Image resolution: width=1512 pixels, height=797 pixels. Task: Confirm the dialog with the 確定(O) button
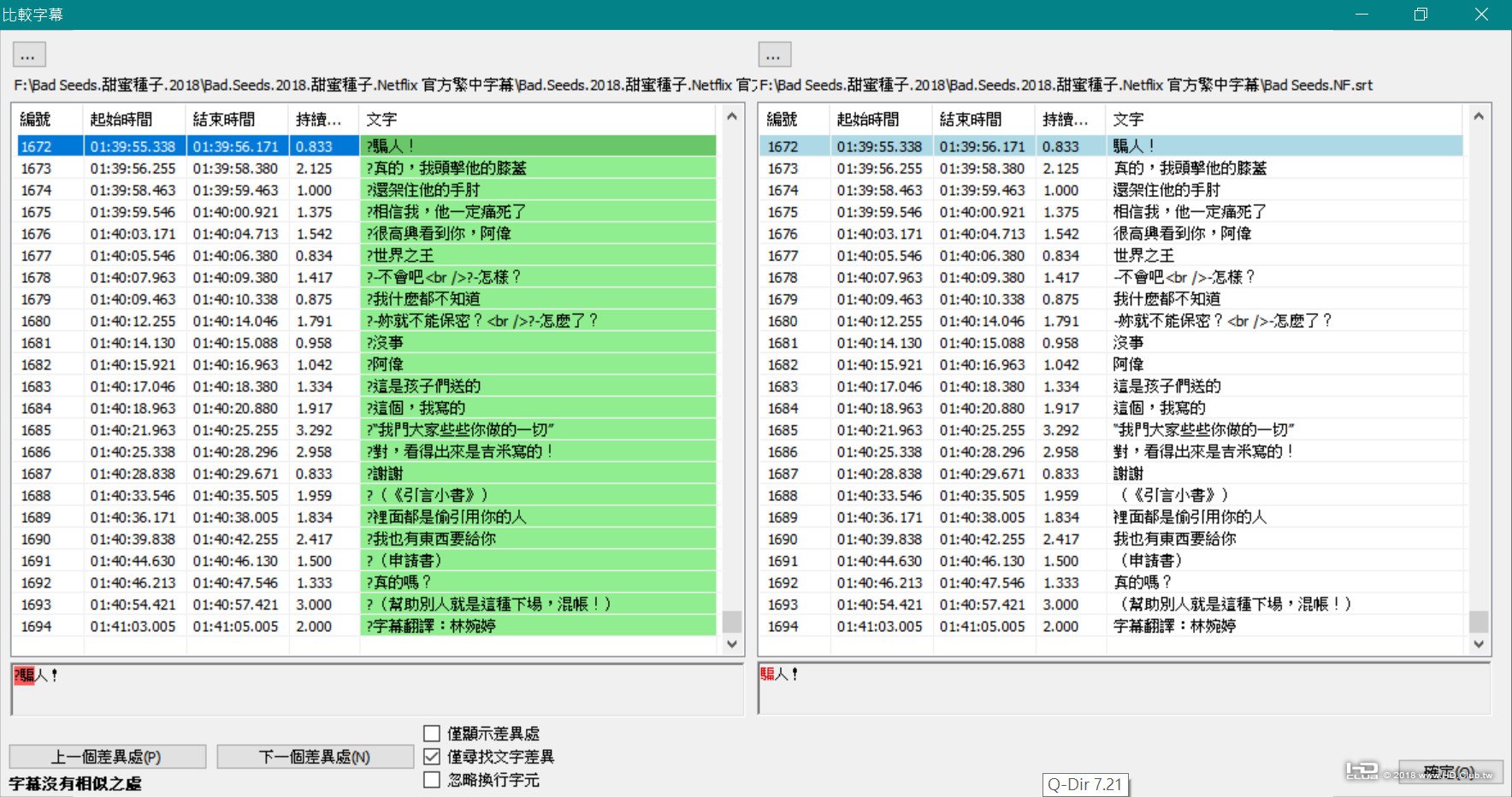[1450, 772]
